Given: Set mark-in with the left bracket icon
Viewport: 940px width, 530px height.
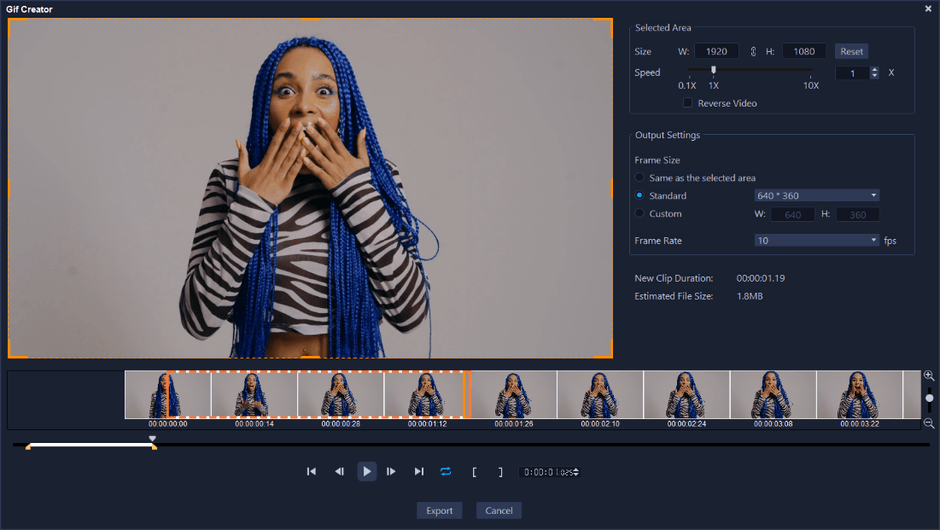Looking at the screenshot, I should click(x=475, y=471).
